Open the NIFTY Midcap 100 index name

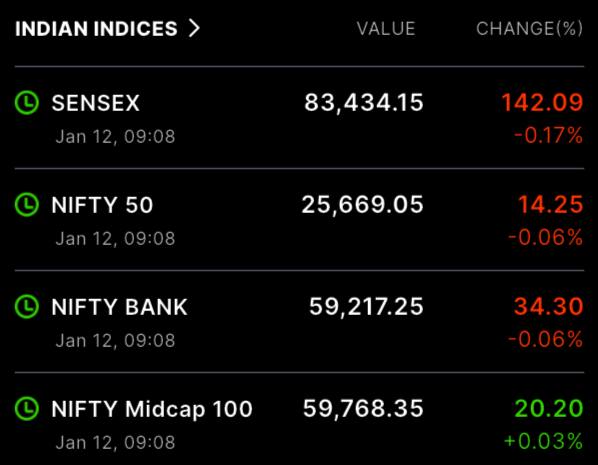[x=152, y=409]
